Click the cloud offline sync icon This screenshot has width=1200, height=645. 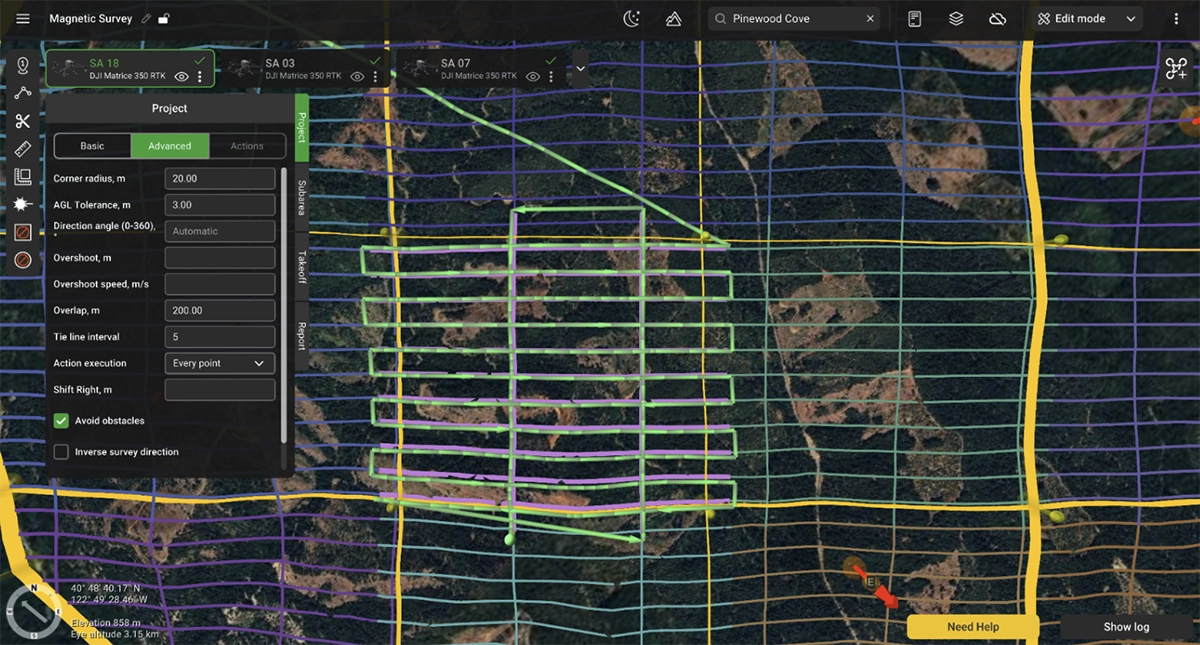click(x=997, y=19)
